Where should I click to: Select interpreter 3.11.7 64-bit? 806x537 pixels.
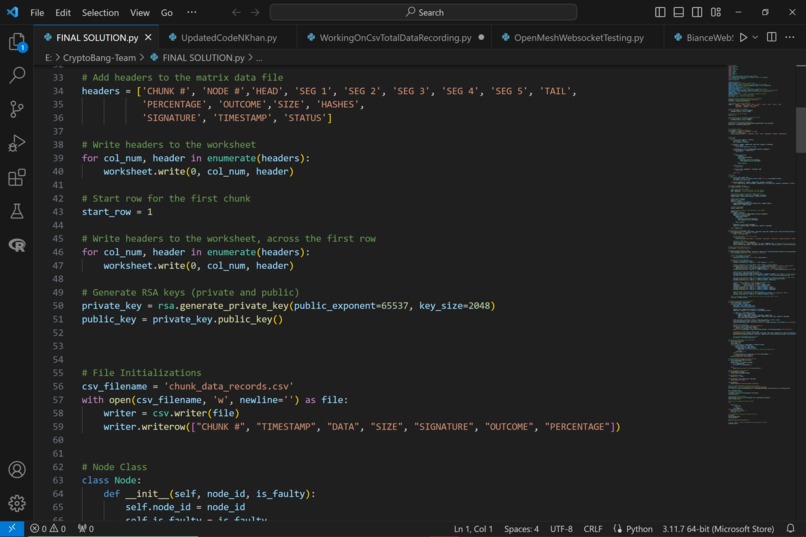click(x=718, y=528)
